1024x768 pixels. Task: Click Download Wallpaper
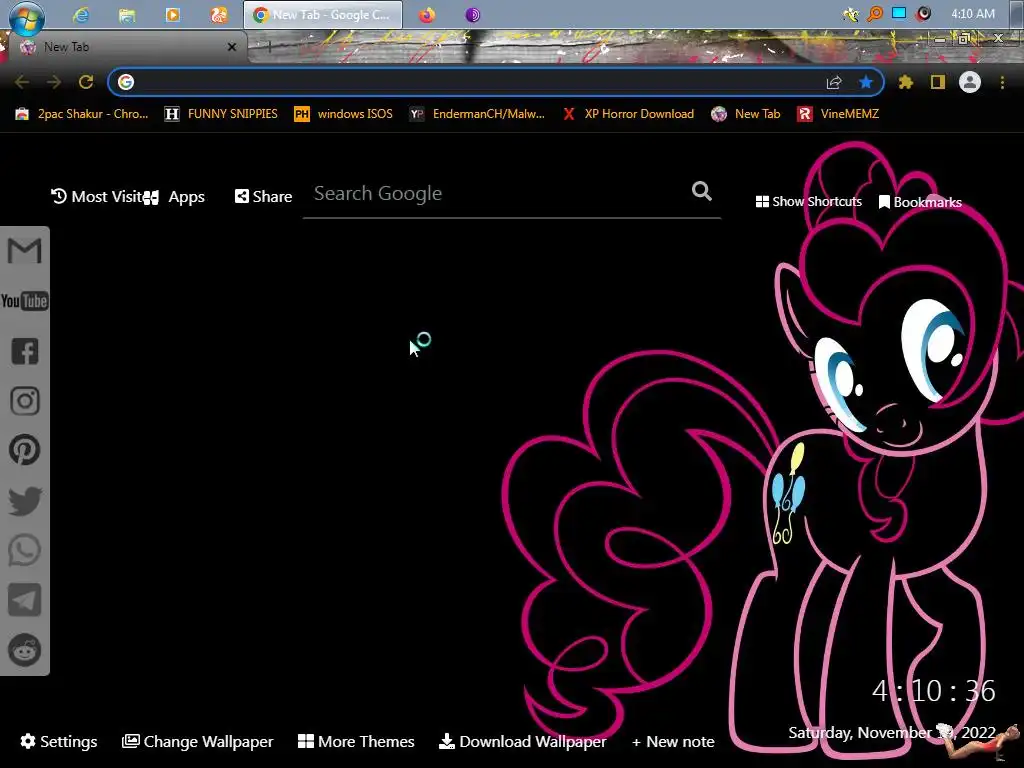click(x=522, y=741)
